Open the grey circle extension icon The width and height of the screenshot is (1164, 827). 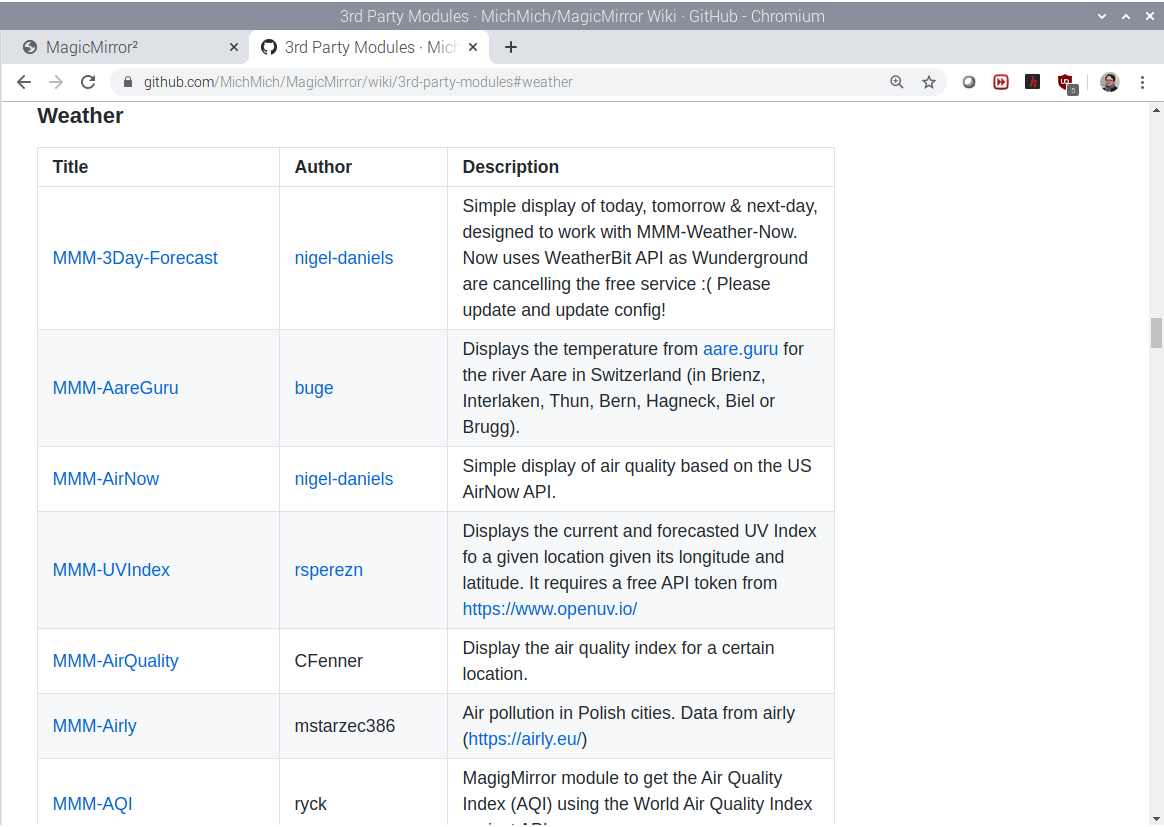click(969, 82)
